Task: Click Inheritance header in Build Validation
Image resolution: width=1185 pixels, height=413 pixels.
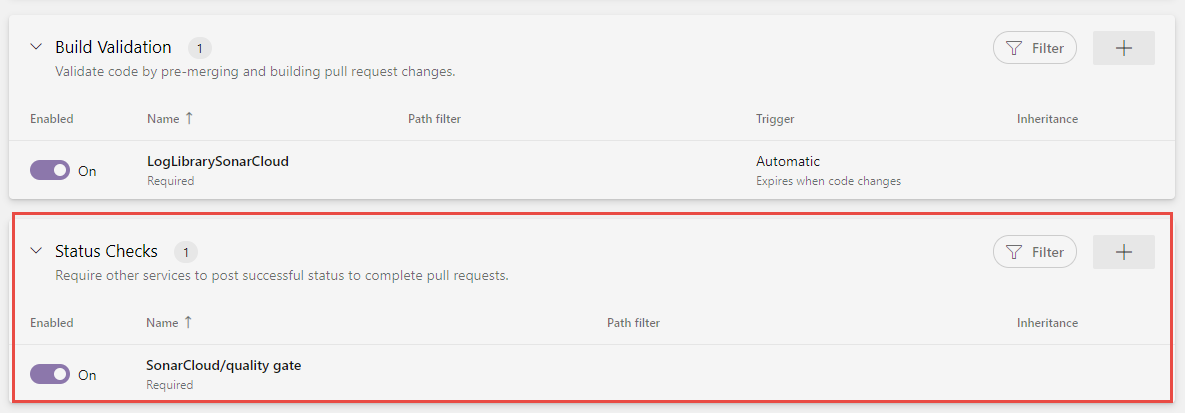Action: (x=1047, y=119)
